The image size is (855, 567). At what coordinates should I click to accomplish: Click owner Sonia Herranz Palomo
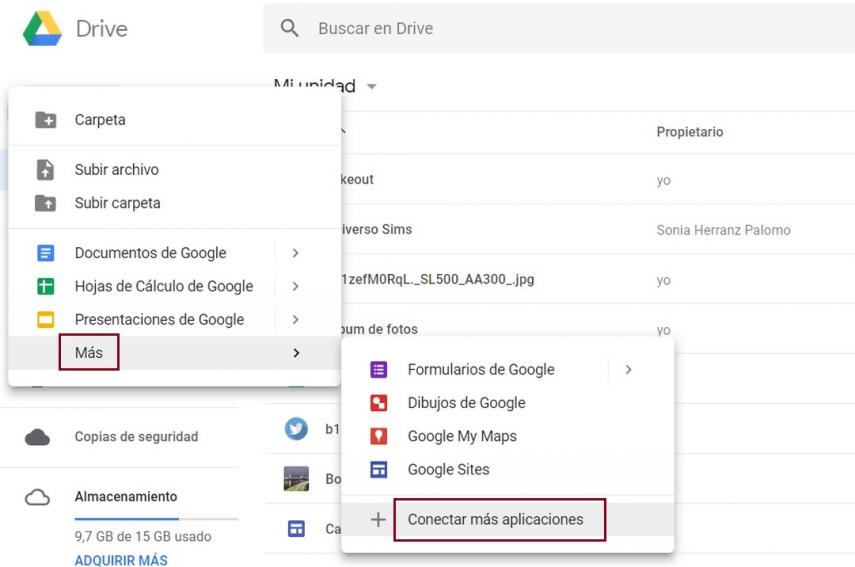click(724, 230)
